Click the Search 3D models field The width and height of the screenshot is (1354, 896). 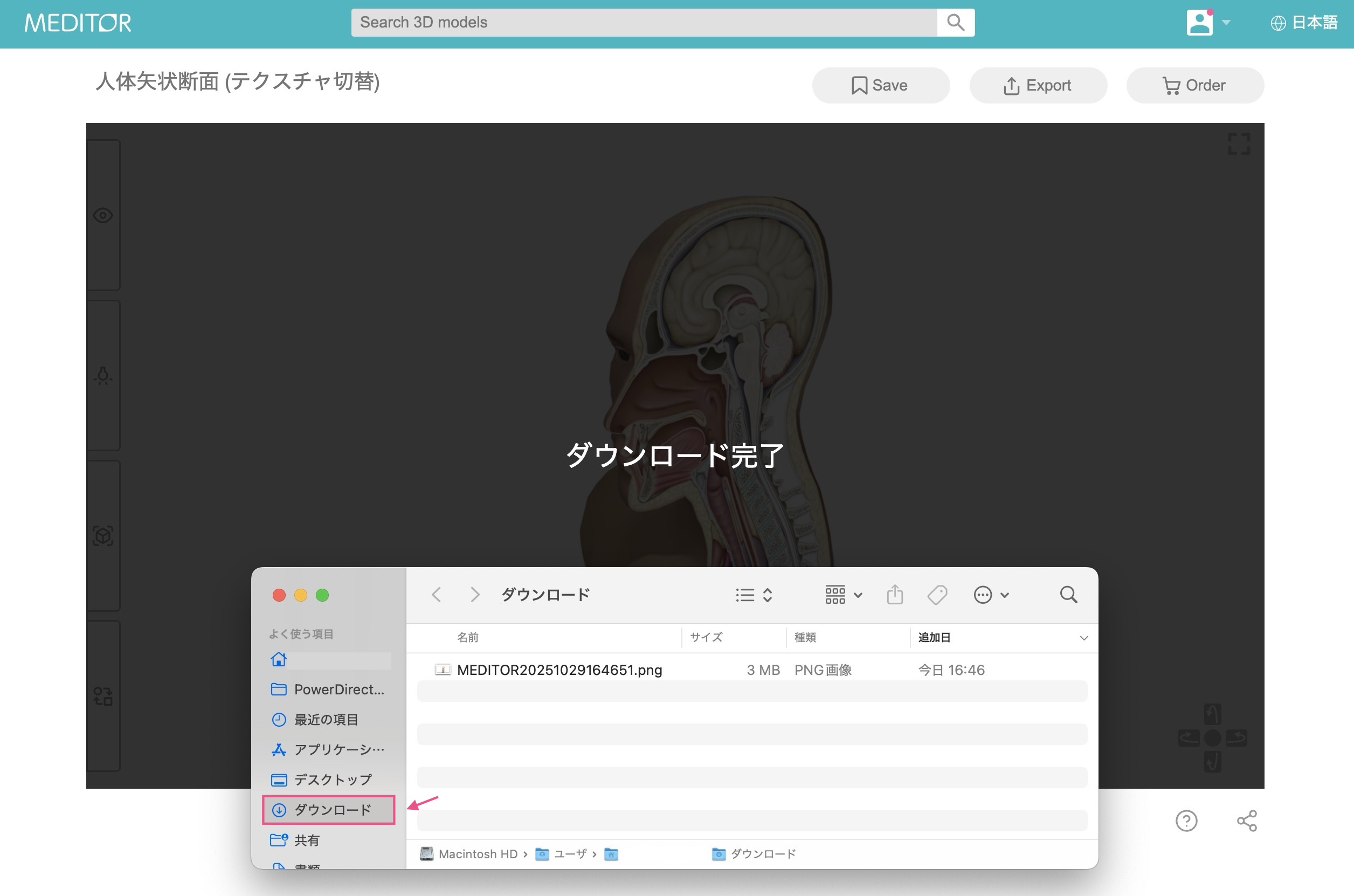pos(644,23)
